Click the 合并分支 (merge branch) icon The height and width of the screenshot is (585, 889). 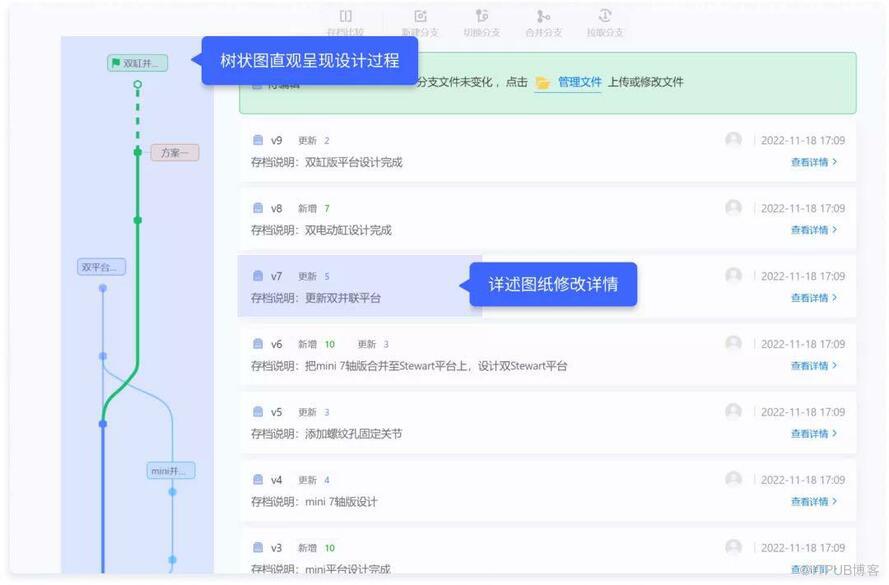click(543, 17)
